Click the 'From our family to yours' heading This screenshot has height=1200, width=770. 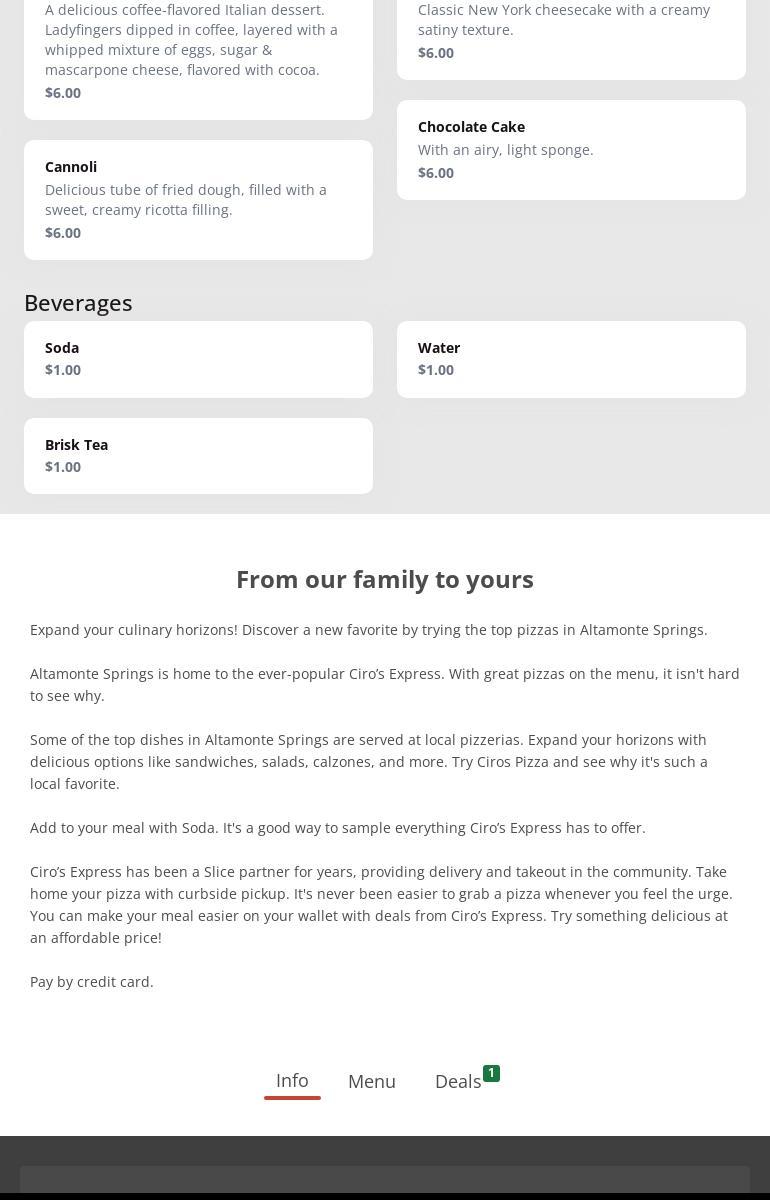[x=385, y=579]
